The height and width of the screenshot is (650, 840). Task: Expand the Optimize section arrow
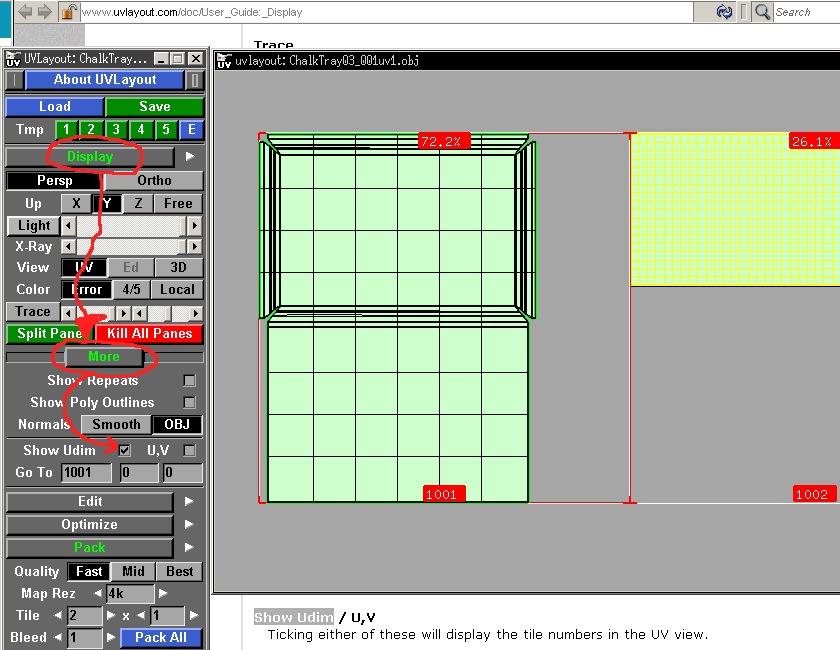[x=189, y=525]
